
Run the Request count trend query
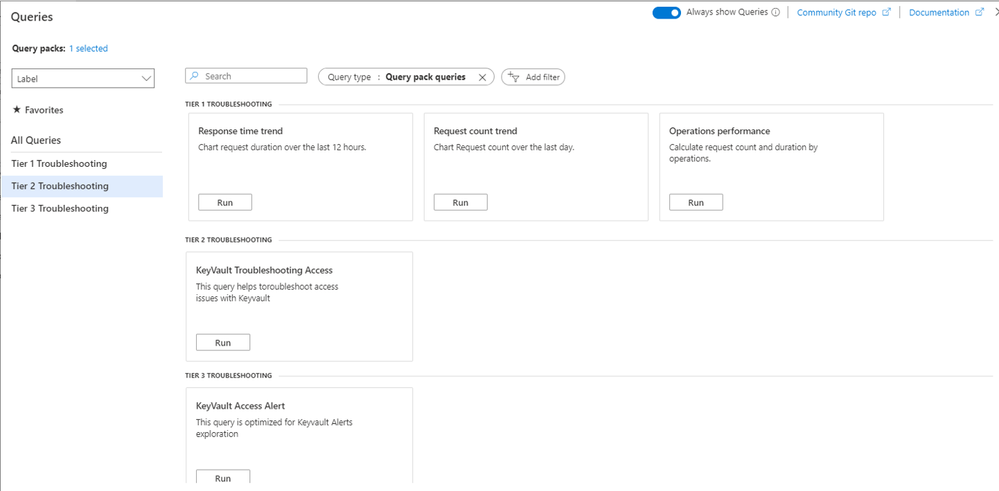click(x=460, y=202)
